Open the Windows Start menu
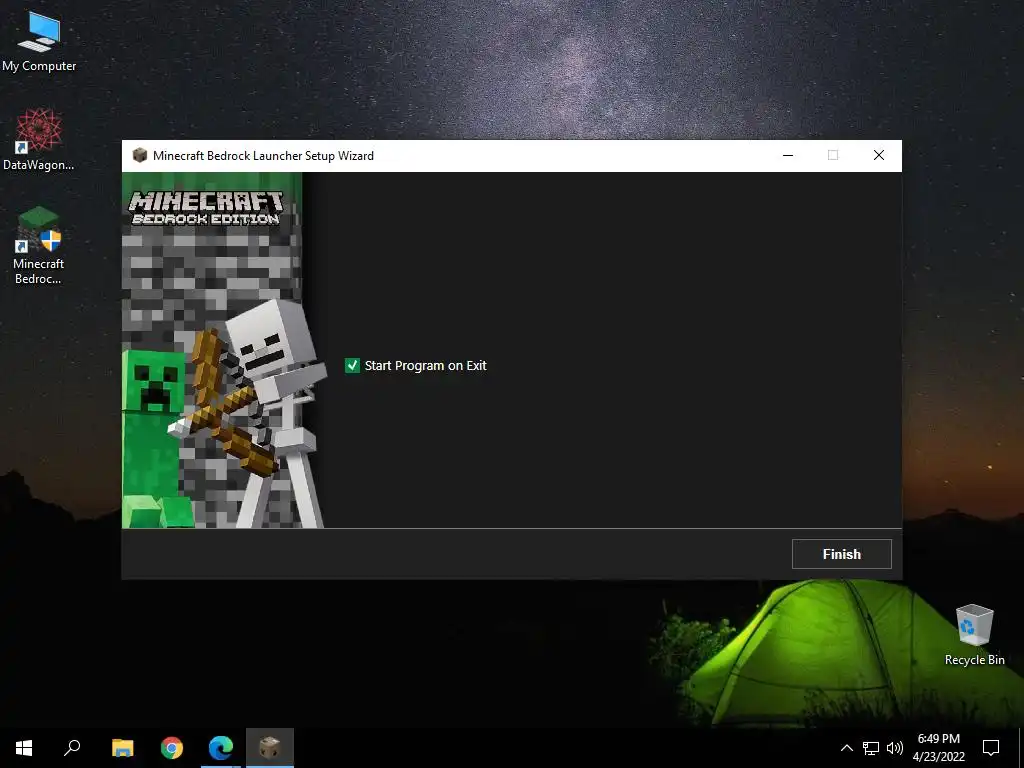The image size is (1024, 768). pyautogui.click(x=24, y=748)
